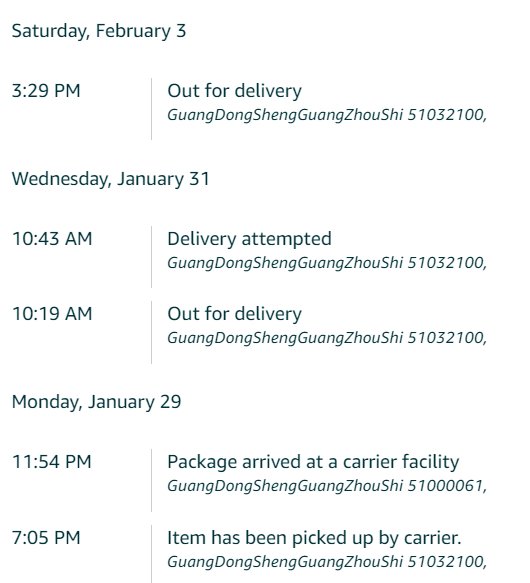530x583 pixels.
Task: Click the Saturday, February 3 date heading
Action: (x=99, y=31)
